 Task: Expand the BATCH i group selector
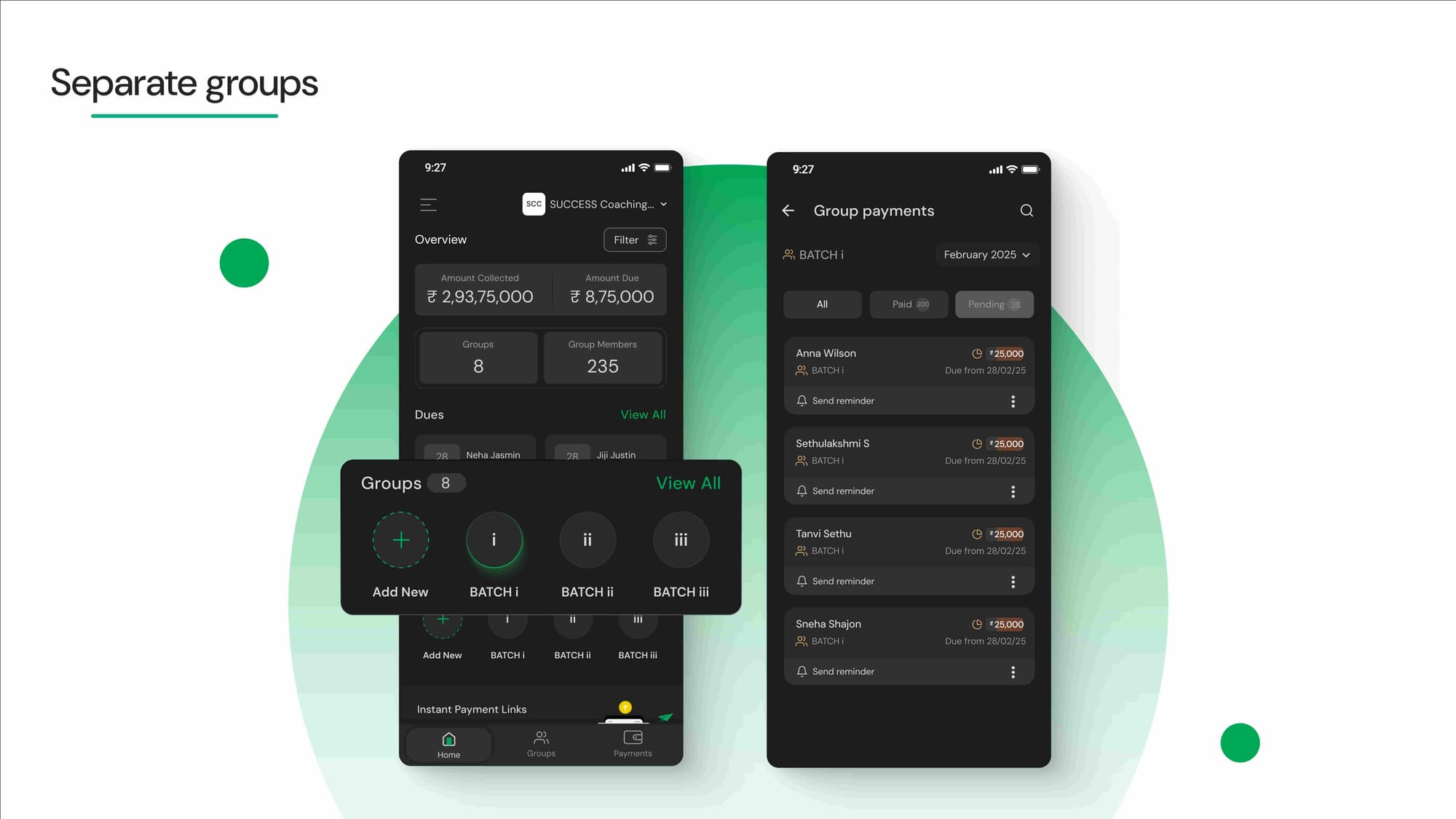[493, 540]
